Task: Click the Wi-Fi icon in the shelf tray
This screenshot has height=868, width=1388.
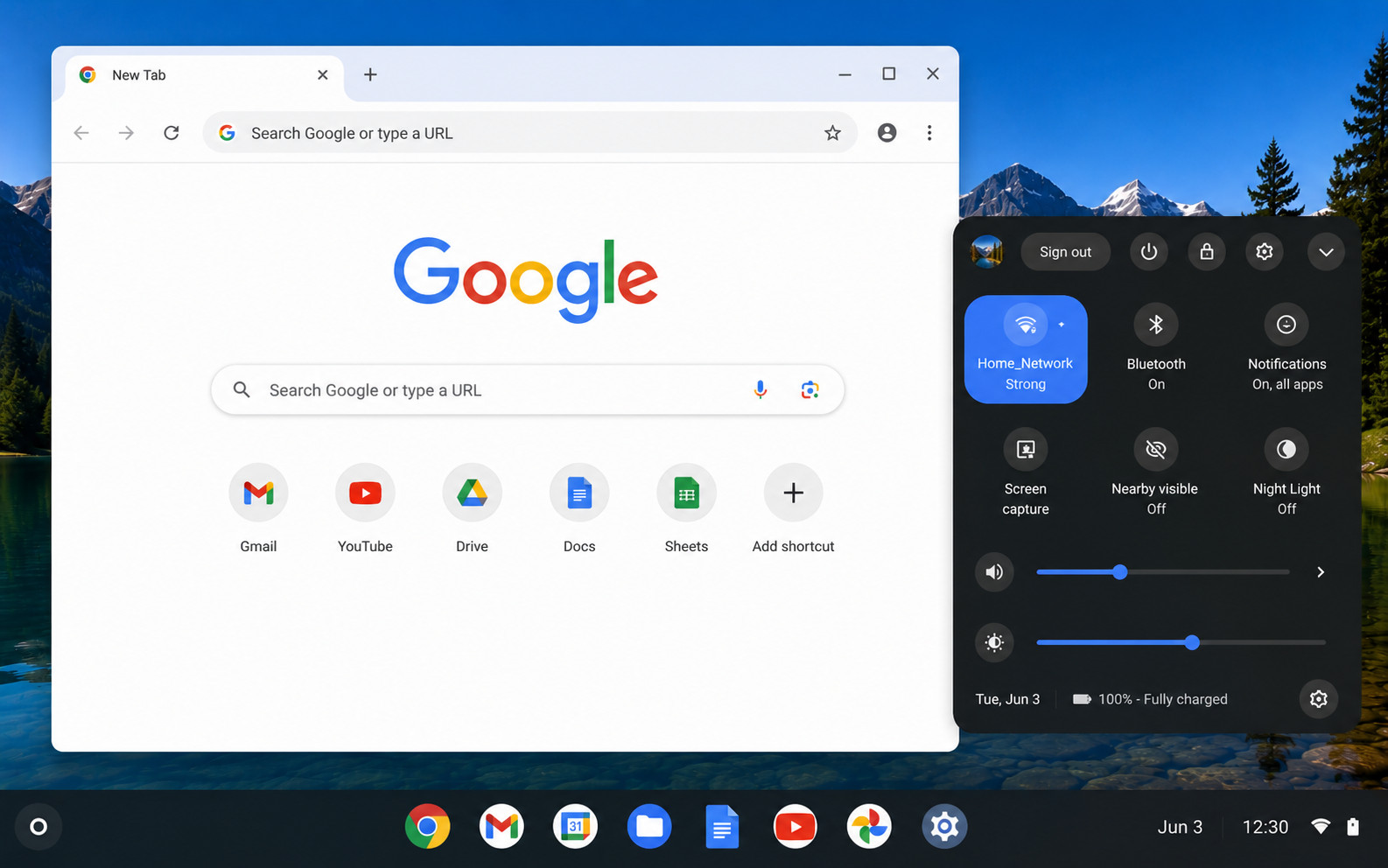Action: [x=1321, y=827]
